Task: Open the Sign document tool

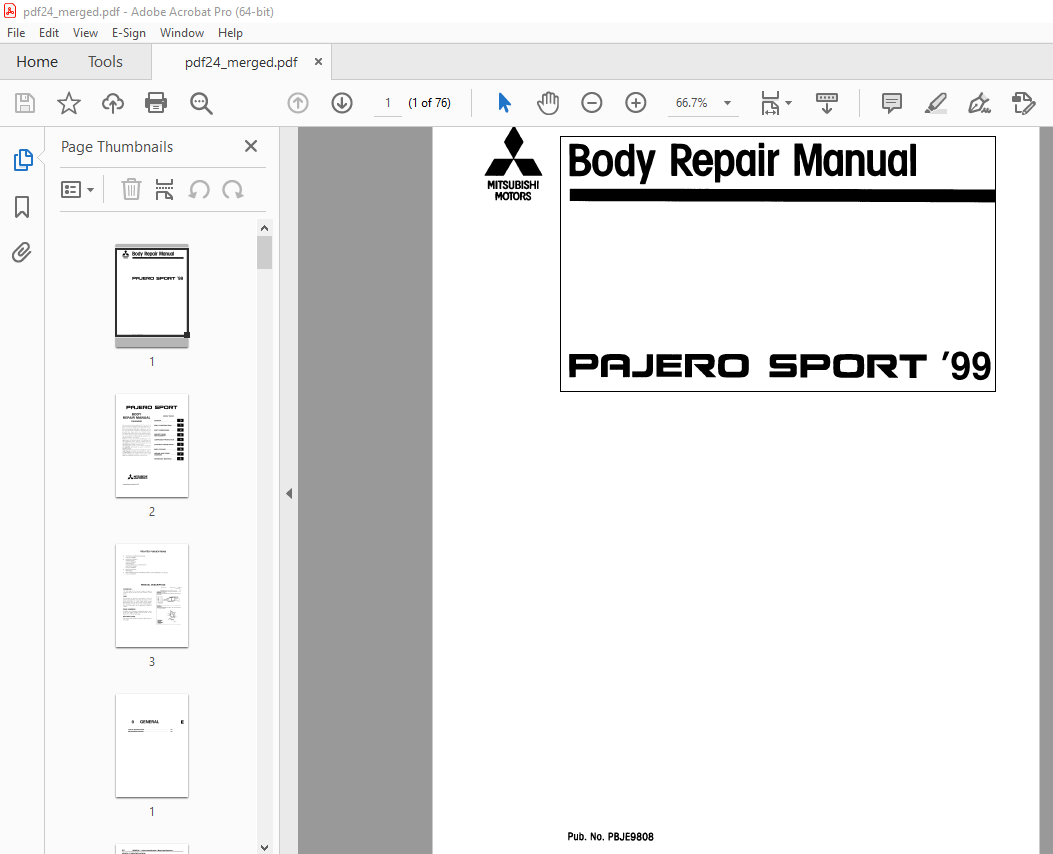Action: (979, 103)
